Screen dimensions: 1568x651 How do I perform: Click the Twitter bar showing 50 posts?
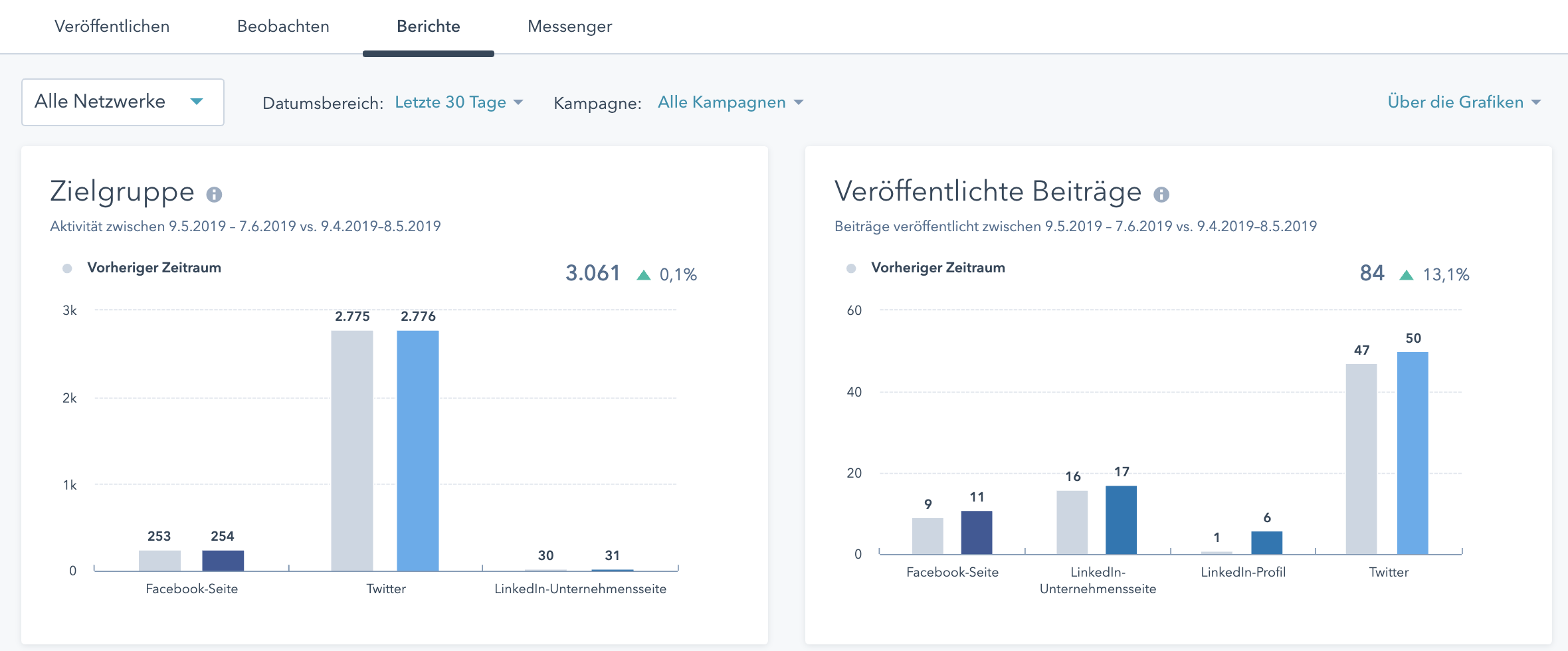(x=1413, y=453)
